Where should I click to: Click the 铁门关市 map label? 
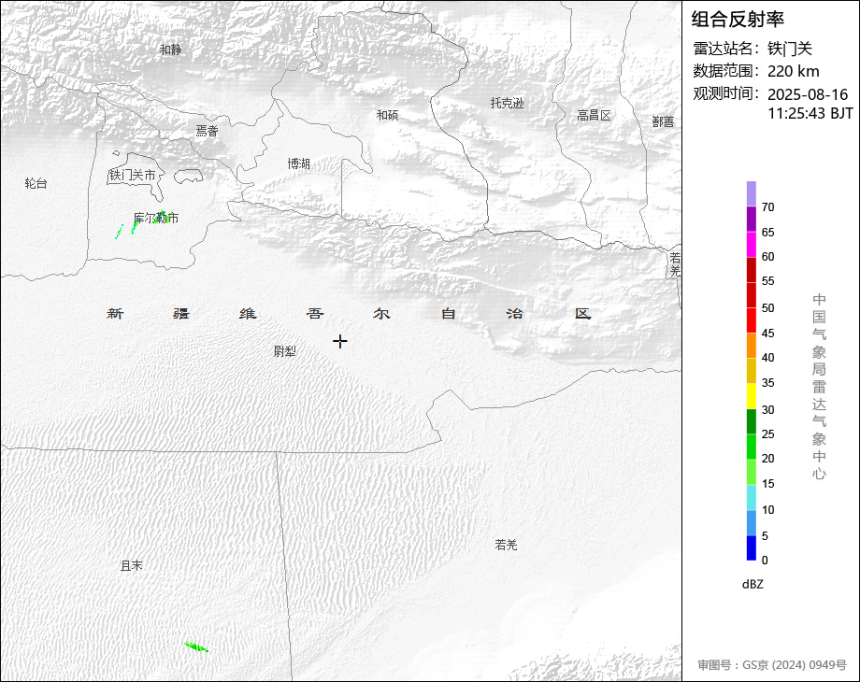coord(132,175)
